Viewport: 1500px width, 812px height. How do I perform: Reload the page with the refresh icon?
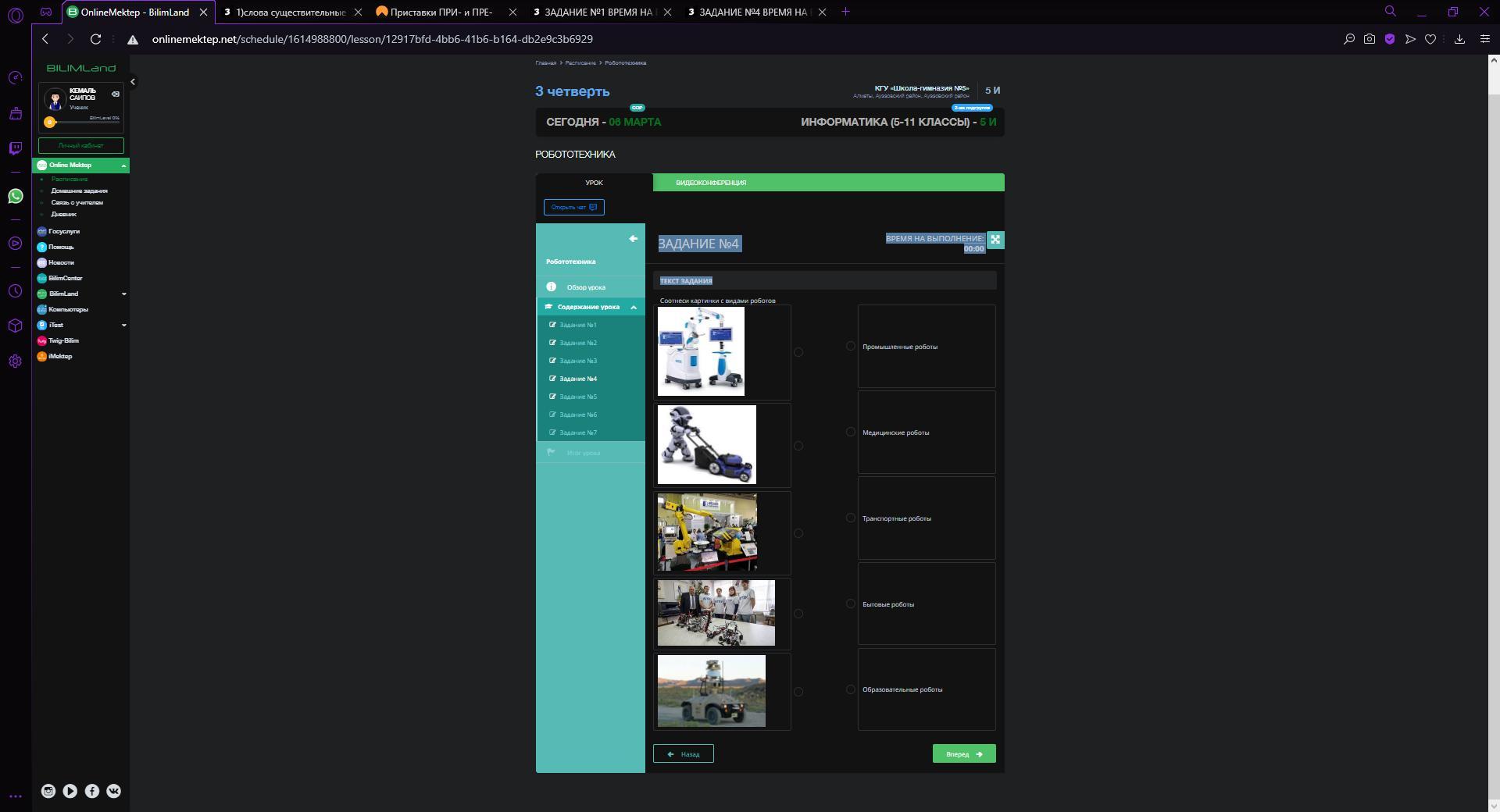(95, 39)
